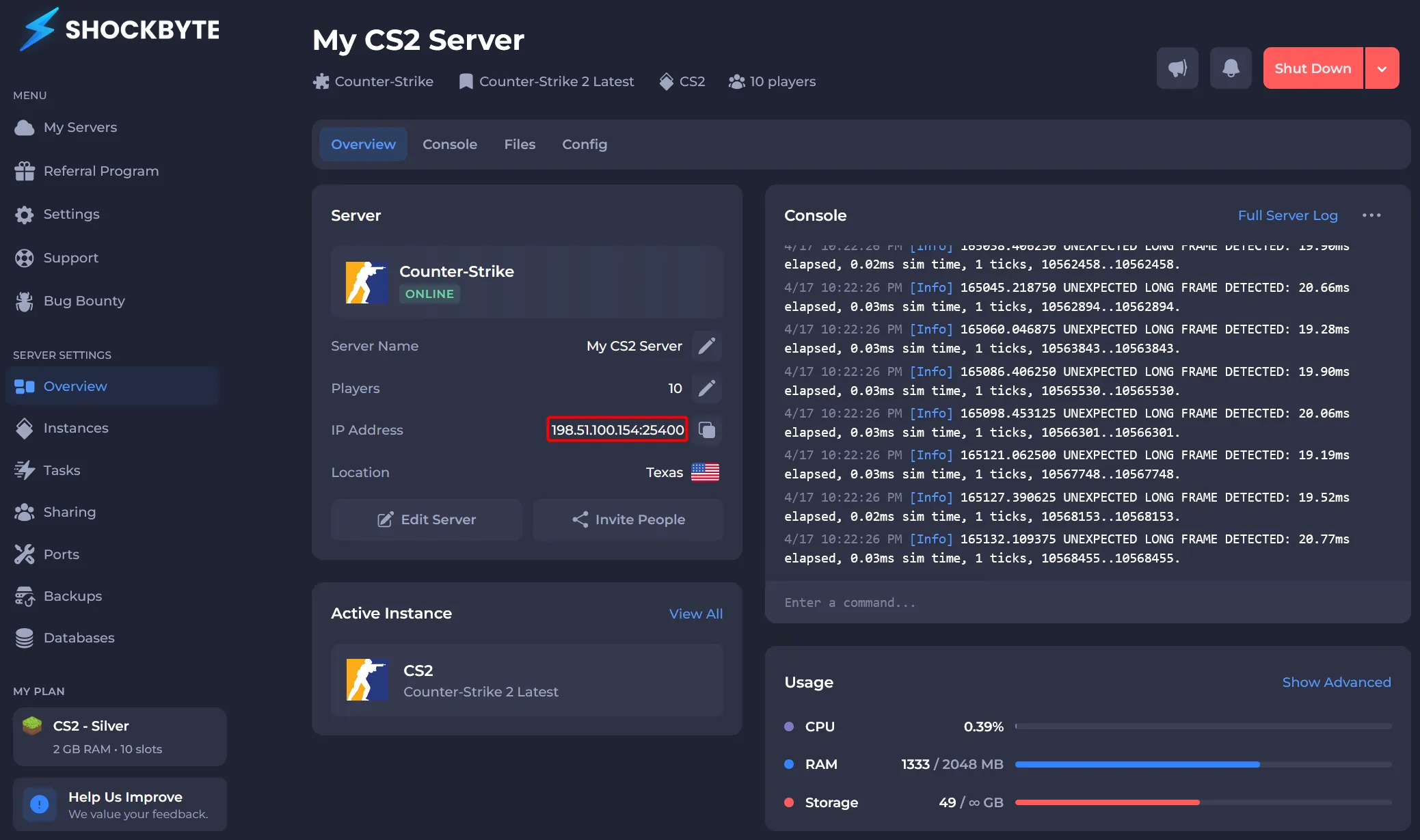The image size is (1420, 840).
Task: Click the Counter-Strike game icon in Server panel
Action: (367, 282)
